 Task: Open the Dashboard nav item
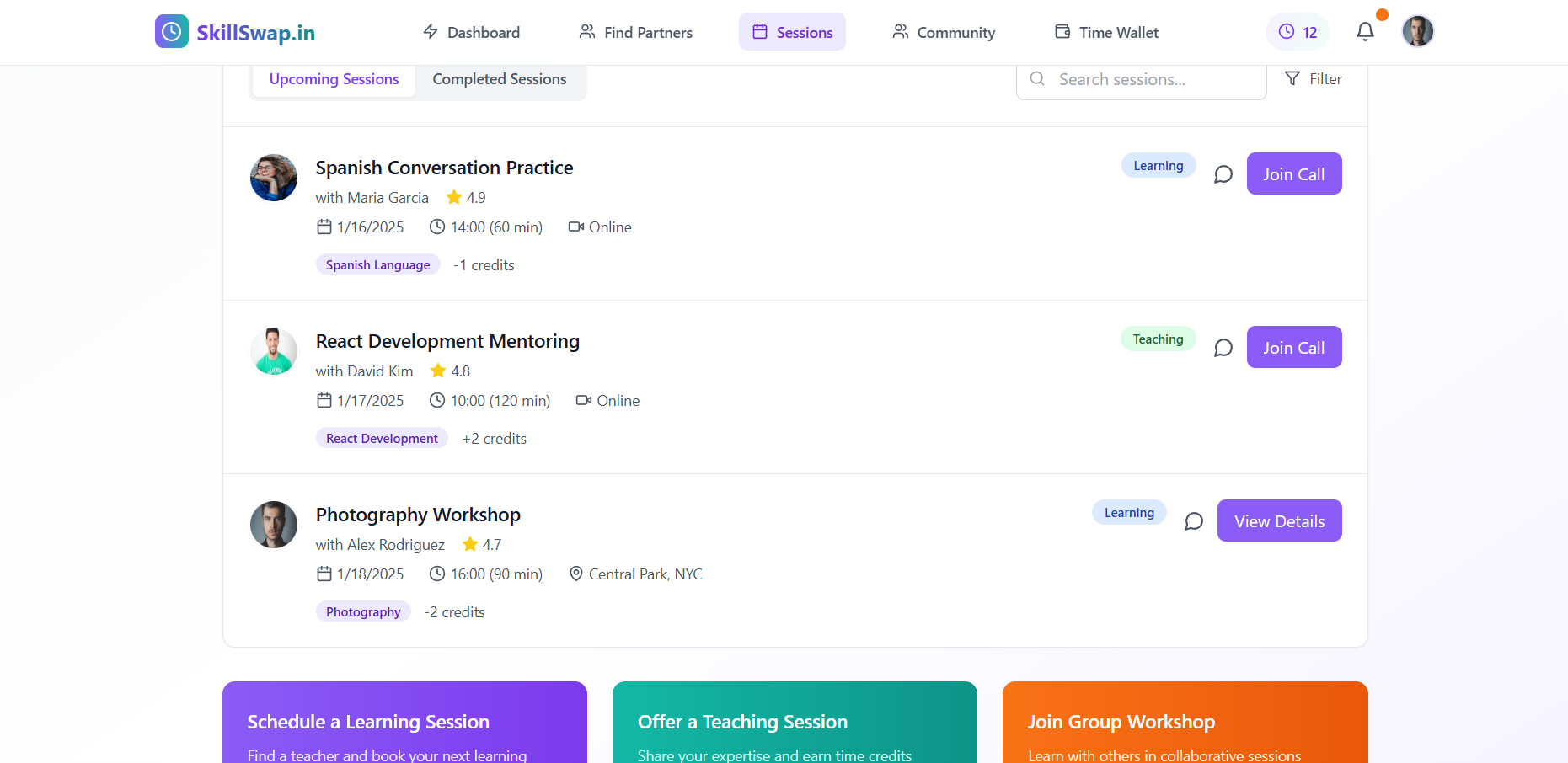[471, 32]
